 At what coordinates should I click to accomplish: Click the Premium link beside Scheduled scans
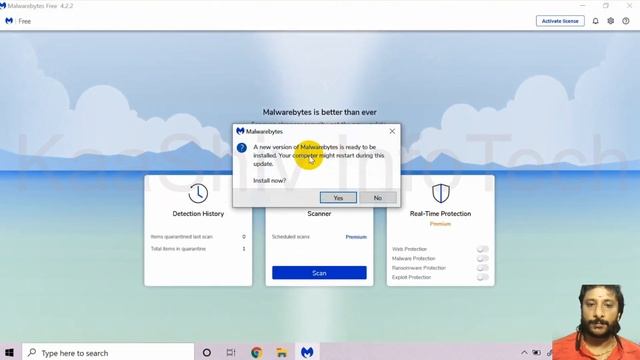[356, 237]
